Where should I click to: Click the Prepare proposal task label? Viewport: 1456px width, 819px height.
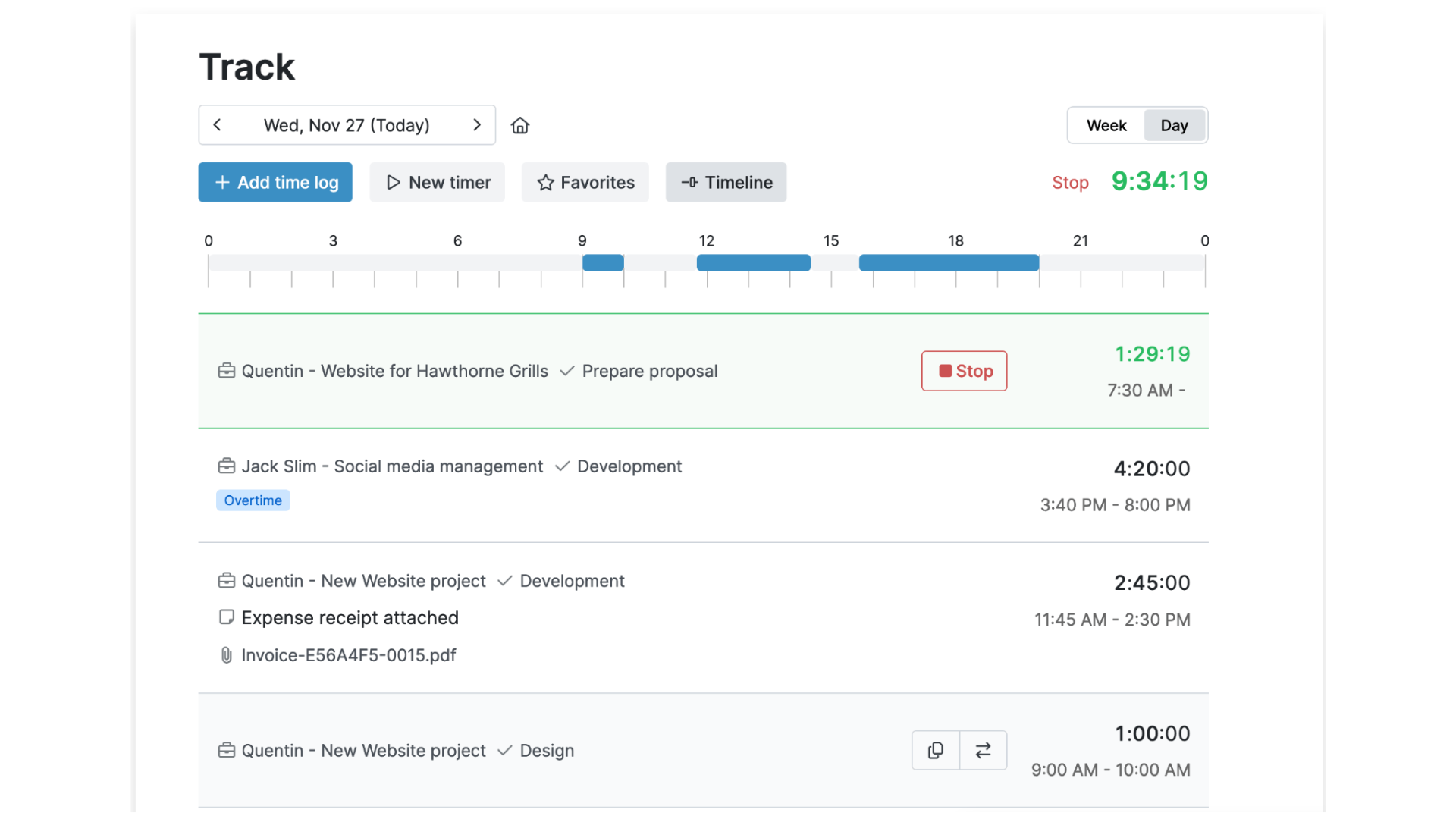[x=650, y=371]
